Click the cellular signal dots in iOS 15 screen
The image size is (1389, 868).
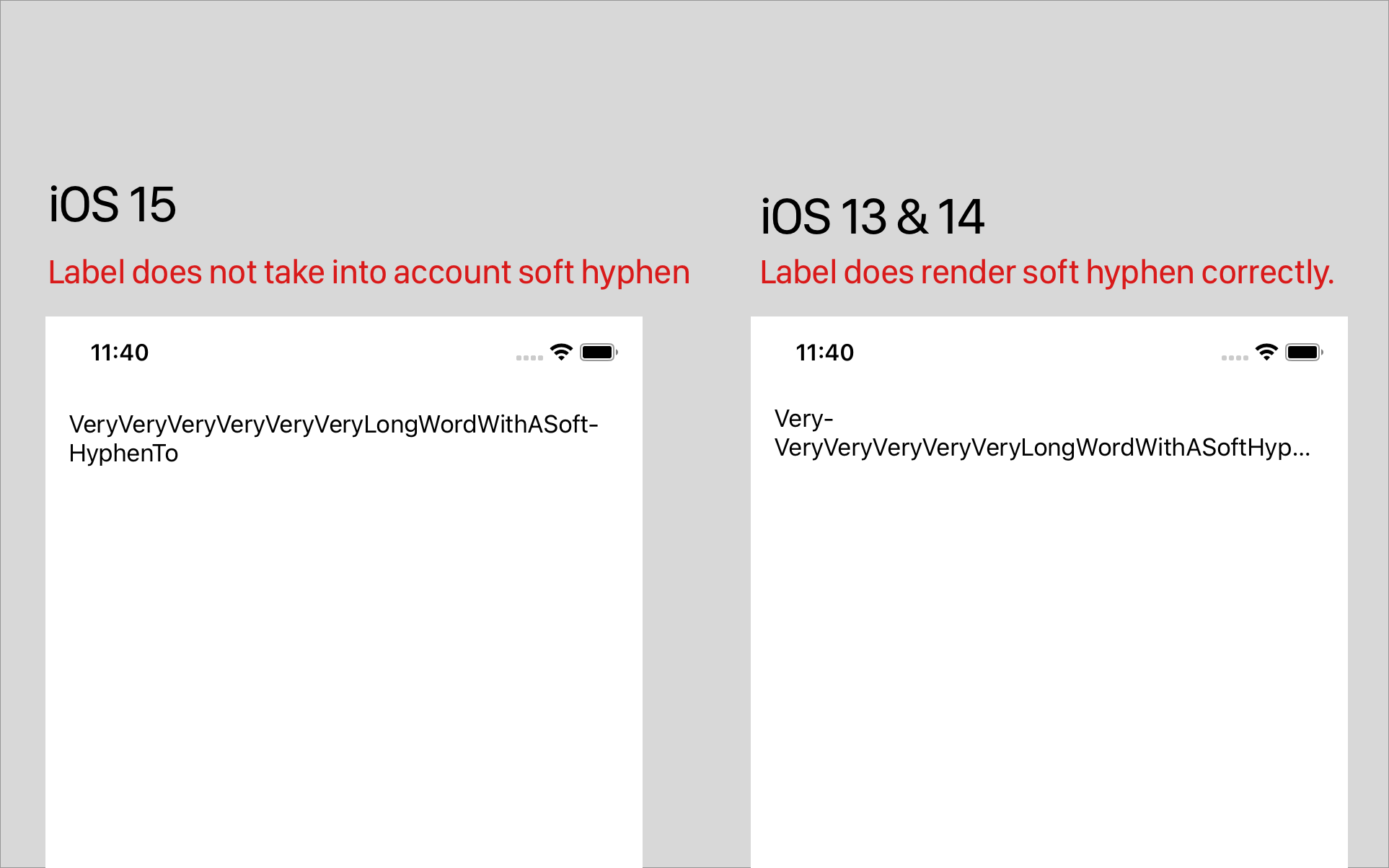(529, 358)
